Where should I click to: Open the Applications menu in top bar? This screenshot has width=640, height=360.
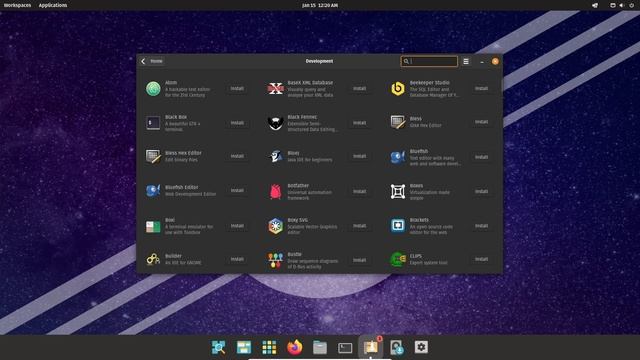(x=53, y=5)
